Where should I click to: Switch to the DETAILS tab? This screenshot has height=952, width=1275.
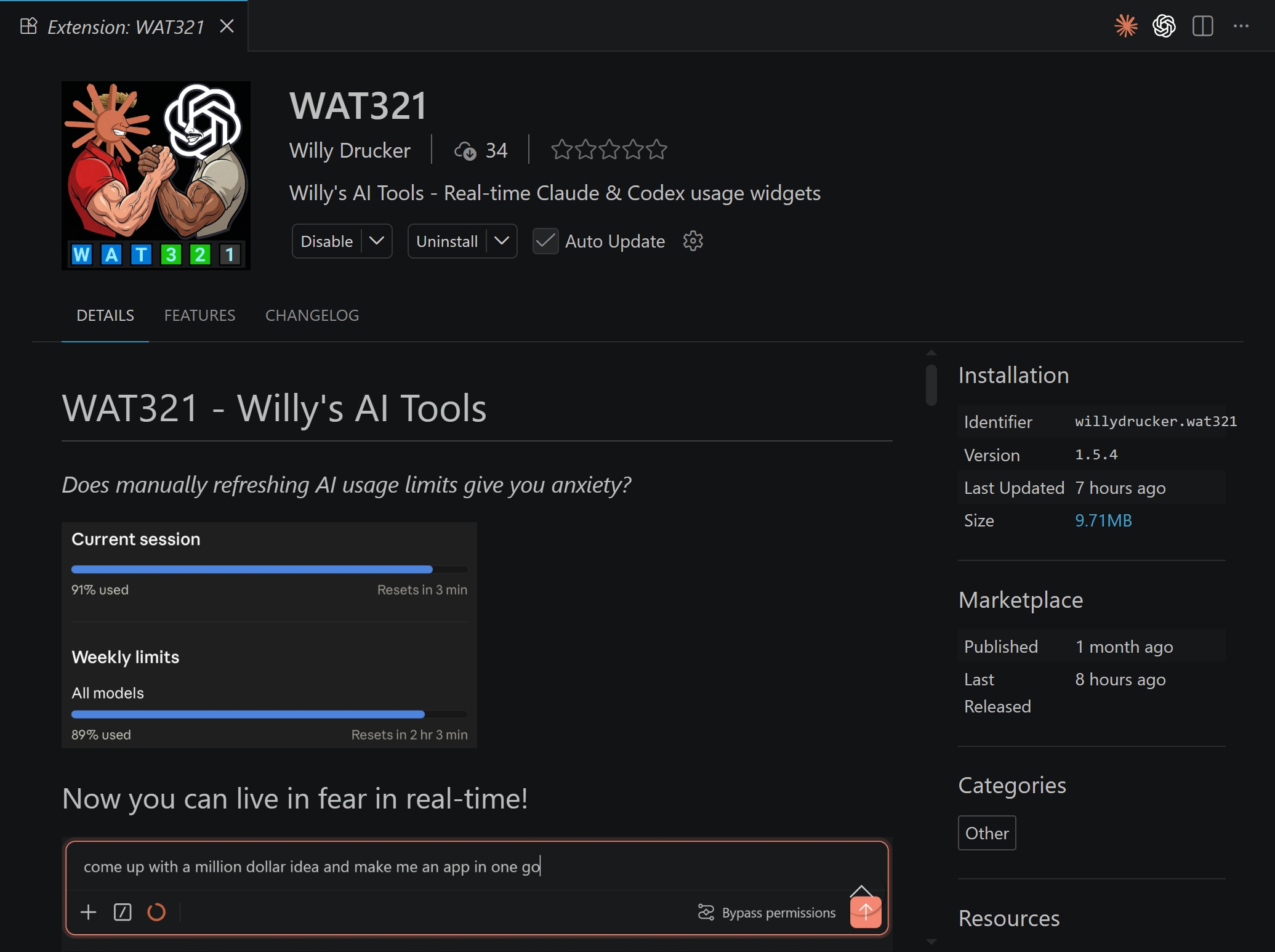point(105,315)
